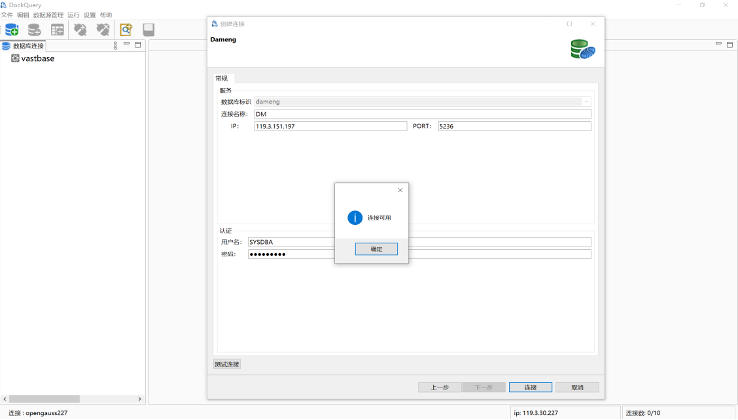The width and height of the screenshot is (738, 420).
Task: Select the 数据库连接 panel tab
Action: coord(23,46)
